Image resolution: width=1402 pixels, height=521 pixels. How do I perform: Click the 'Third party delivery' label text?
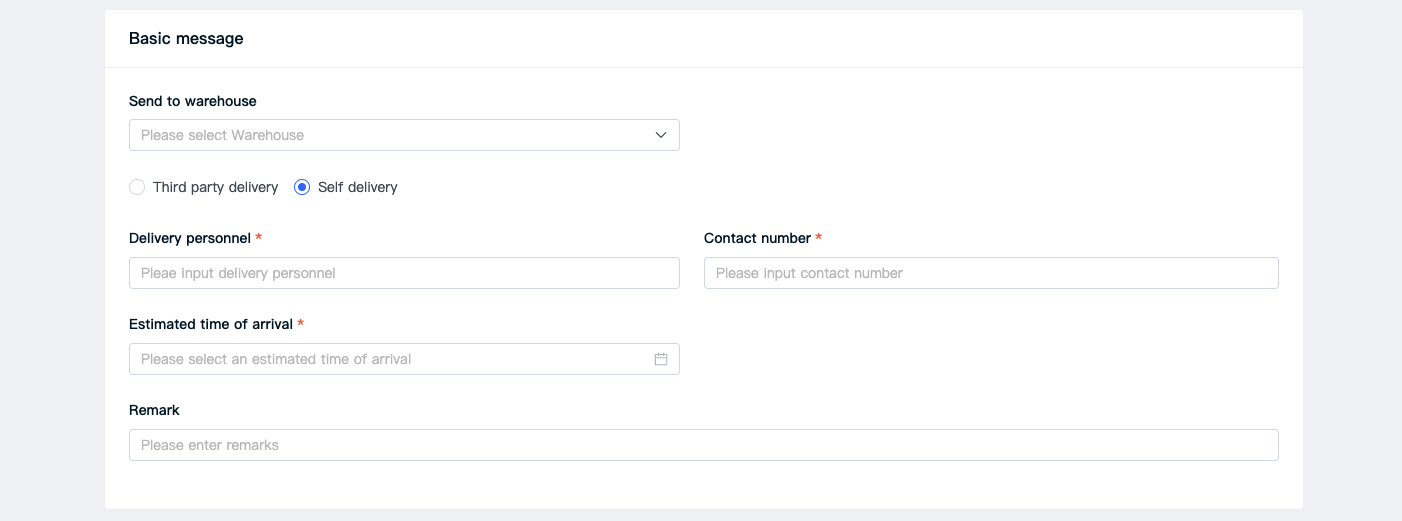pyautogui.click(x=215, y=187)
